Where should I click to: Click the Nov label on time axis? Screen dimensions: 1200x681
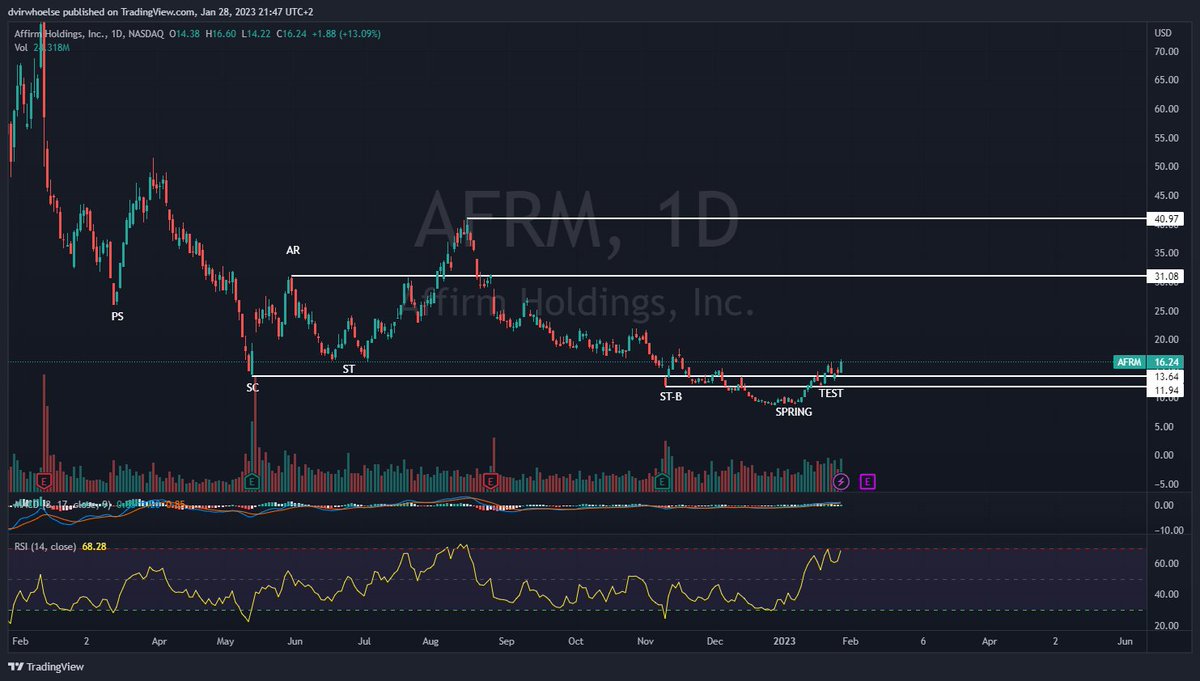point(645,641)
